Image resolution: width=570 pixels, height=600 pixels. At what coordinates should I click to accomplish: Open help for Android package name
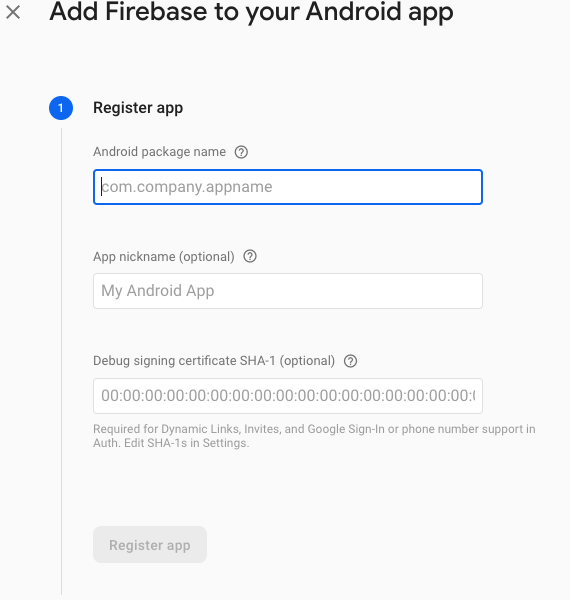[x=241, y=152]
